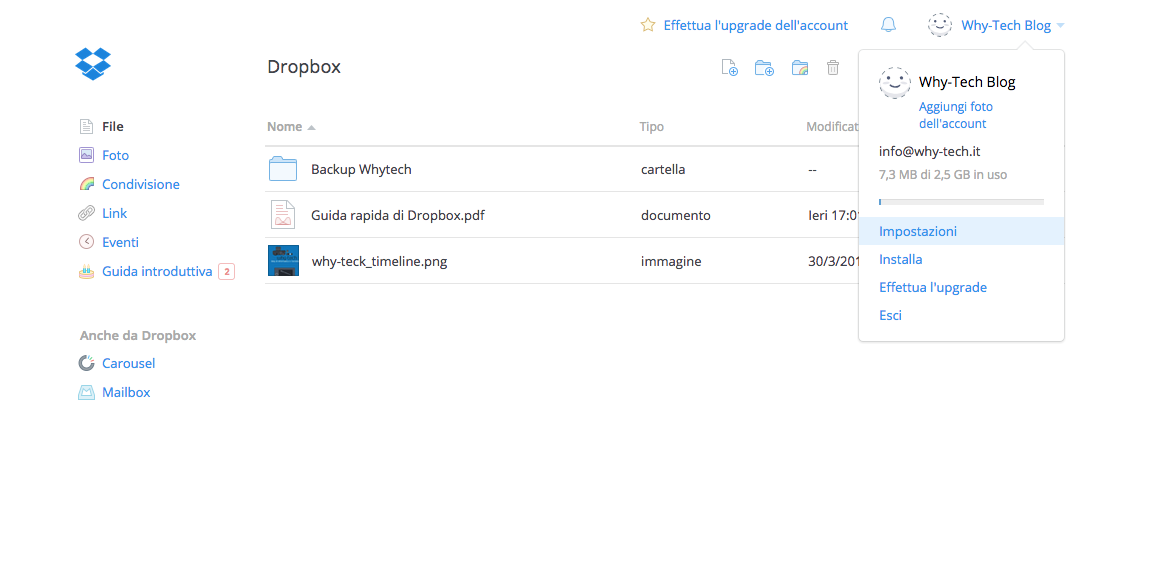Click the Guida introduttiva cake icon
The height and width of the screenshot is (574, 1157).
pyautogui.click(x=86, y=272)
